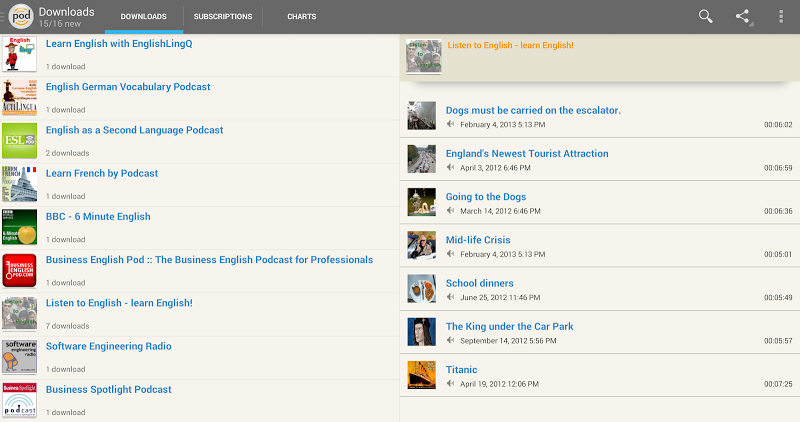Viewport: 800px width, 422px height.
Task: Click the Listen to English header banner
Action: (x=600, y=56)
